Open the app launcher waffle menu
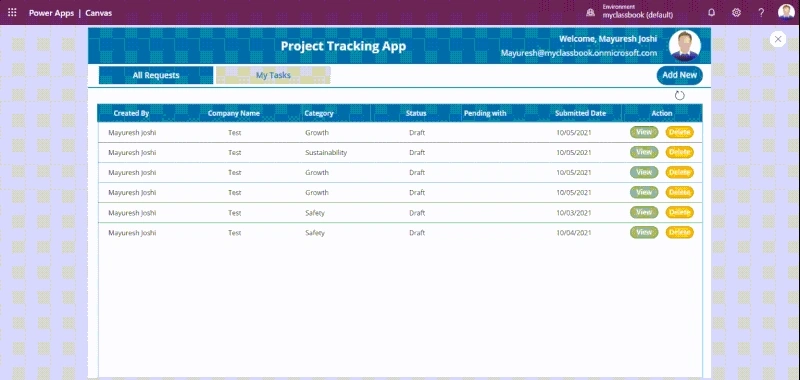This screenshot has width=800, height=380. [x=12, y=13]
